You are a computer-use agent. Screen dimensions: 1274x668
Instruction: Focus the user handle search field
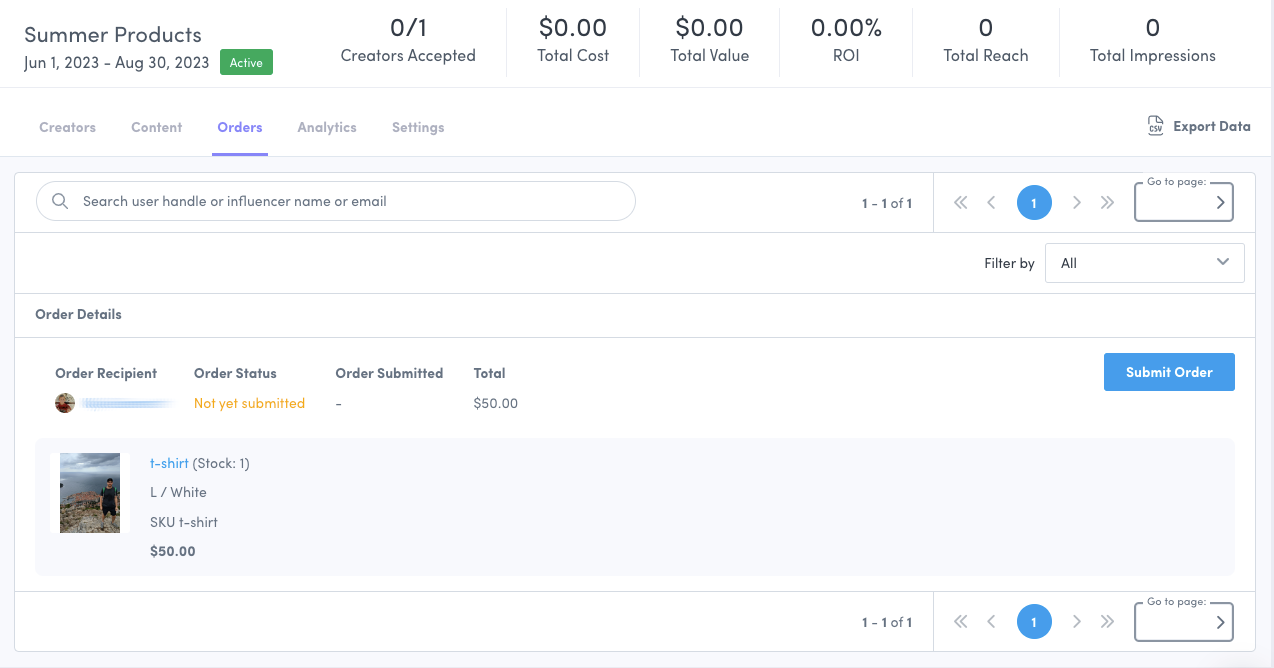(x=350, y=201)
